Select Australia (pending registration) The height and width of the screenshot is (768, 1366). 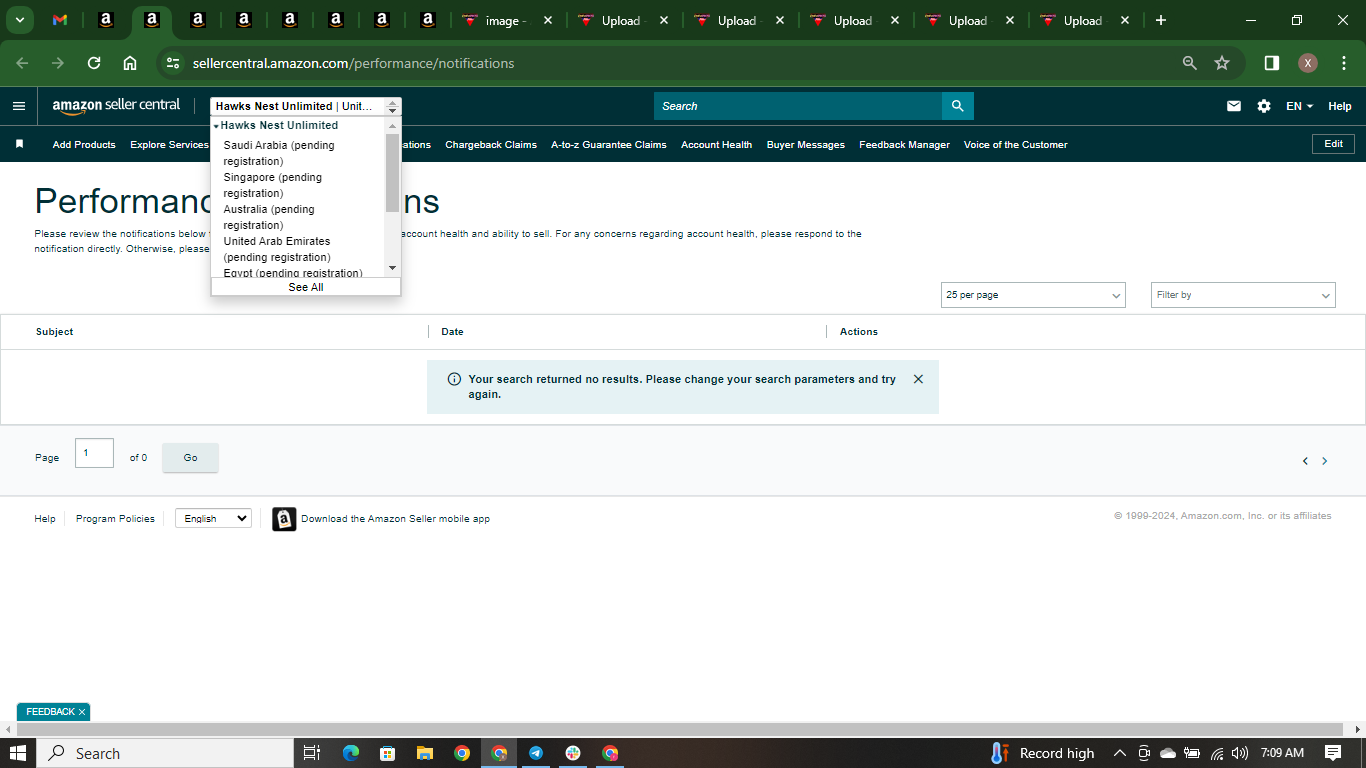[269, 217]
